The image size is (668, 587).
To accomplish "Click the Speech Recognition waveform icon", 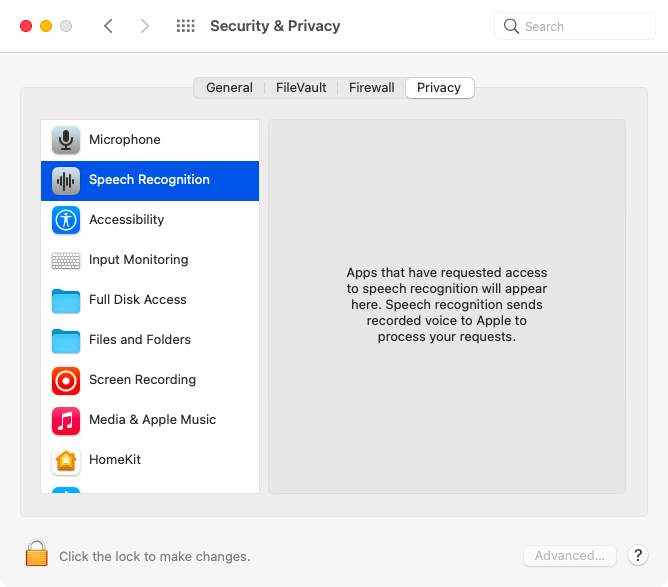I will point(66,180).
